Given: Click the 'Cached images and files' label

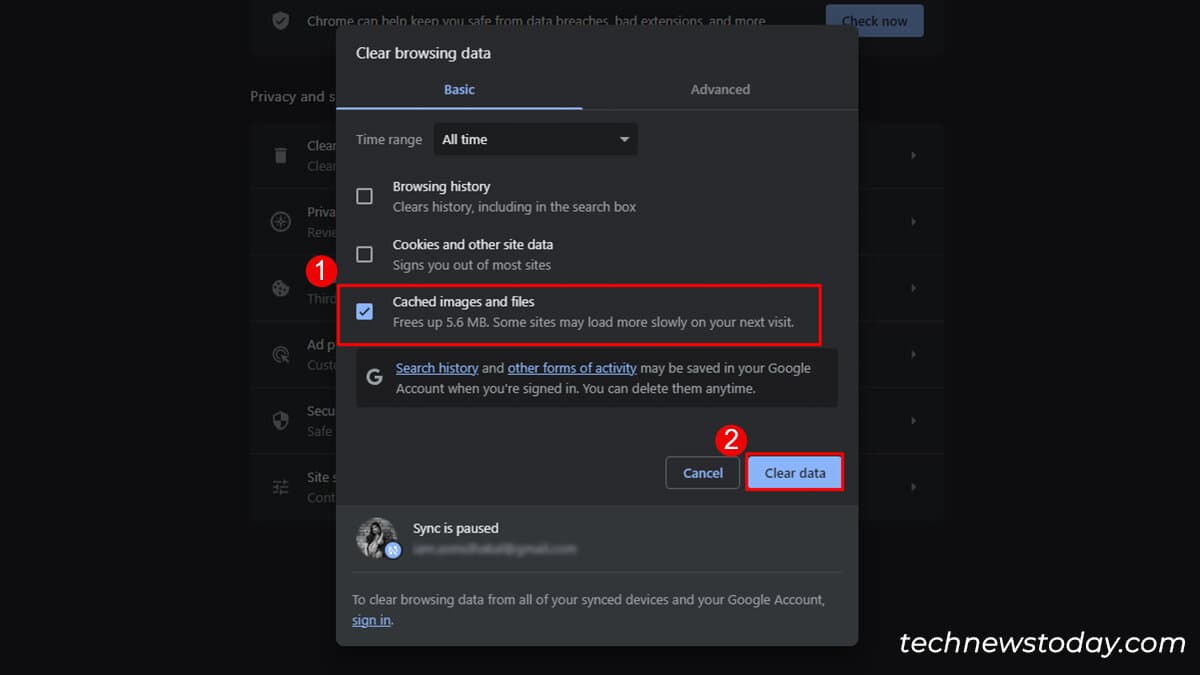Looking at the screenshot, I should pos(463,302).
